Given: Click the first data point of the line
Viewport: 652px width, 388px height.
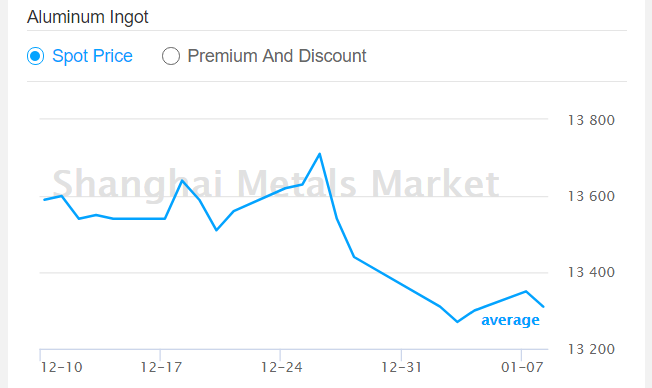Looking at the screenshot, I should tap(44, 200).
